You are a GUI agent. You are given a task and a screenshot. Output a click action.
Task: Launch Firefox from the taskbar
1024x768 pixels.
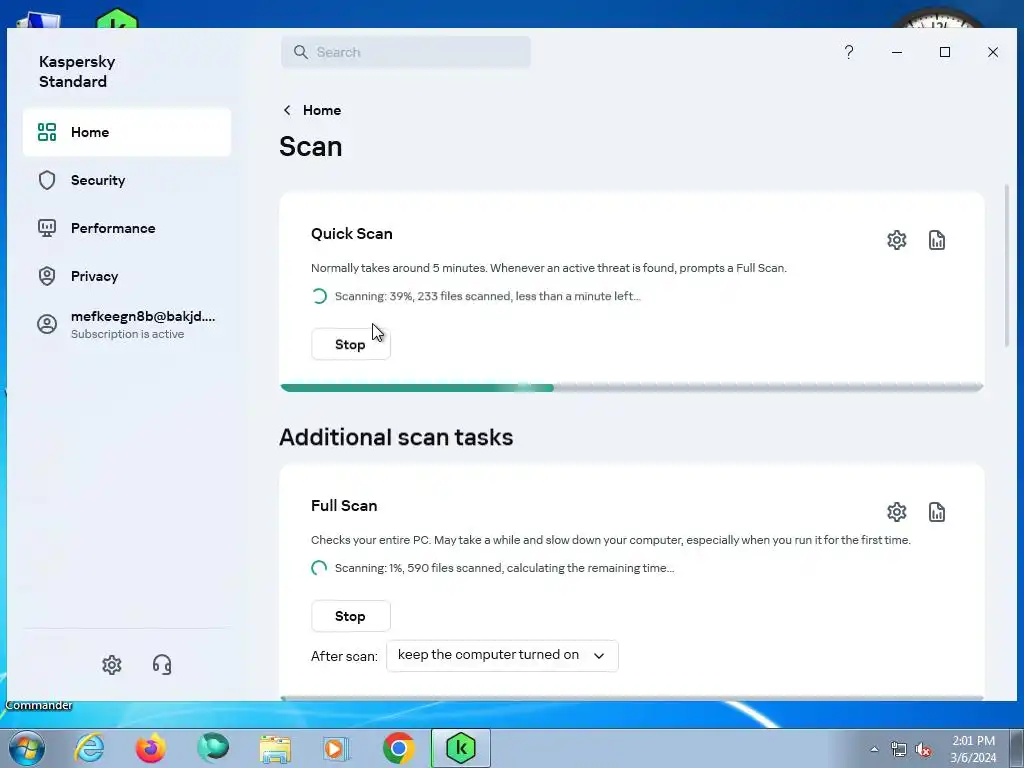(x=151, y=748)
